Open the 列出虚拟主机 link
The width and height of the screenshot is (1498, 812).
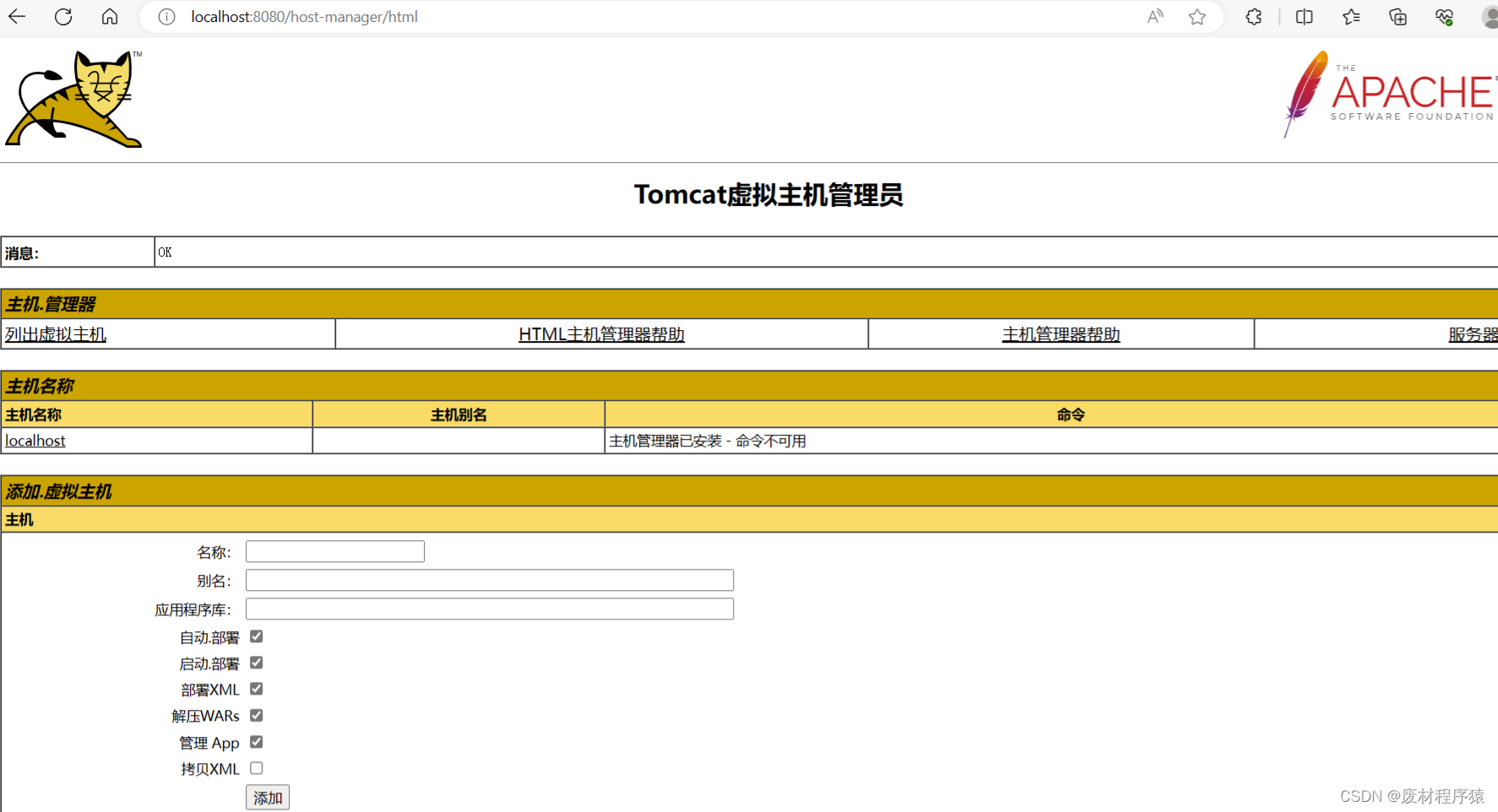point(55,333)
